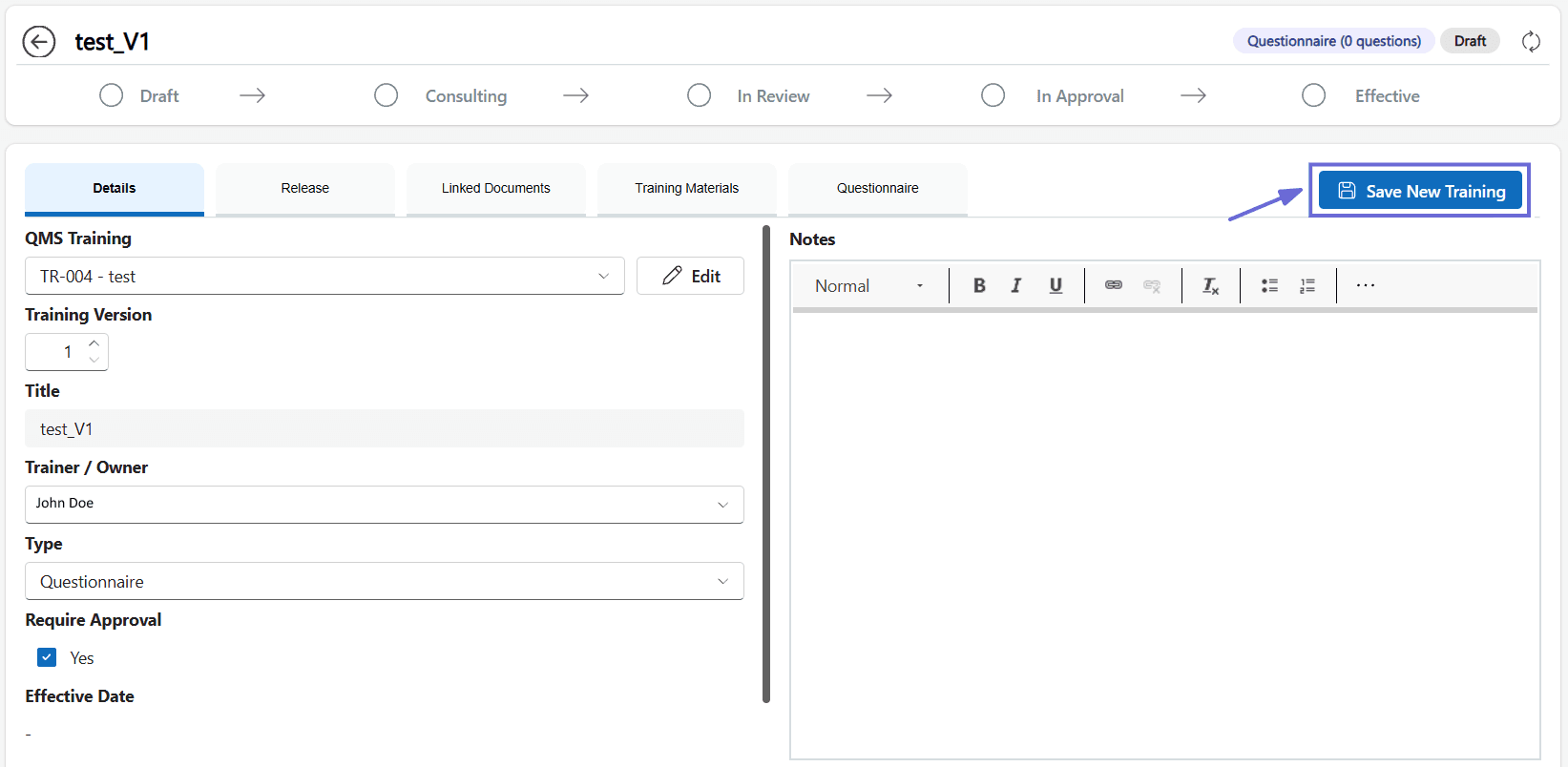Click the Questionnaire (0 questions) badge
1568x767 pixels.
[1334, 41]
